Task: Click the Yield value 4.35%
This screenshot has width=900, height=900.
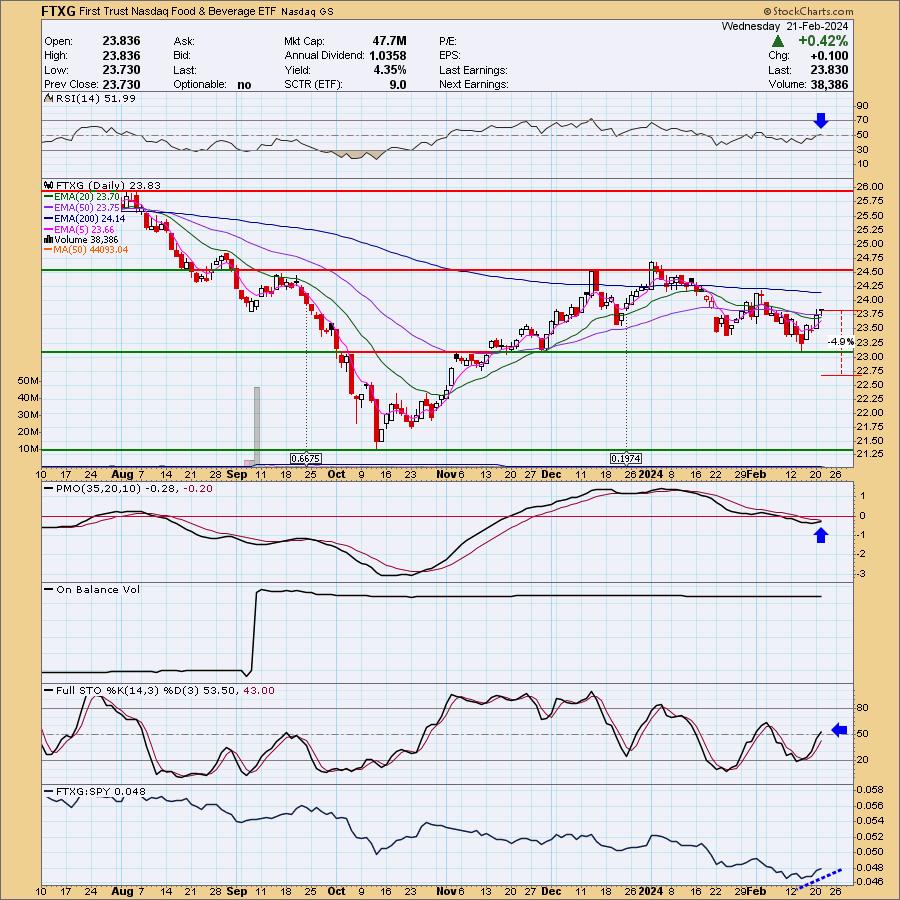Action: (x=390, y=70)
